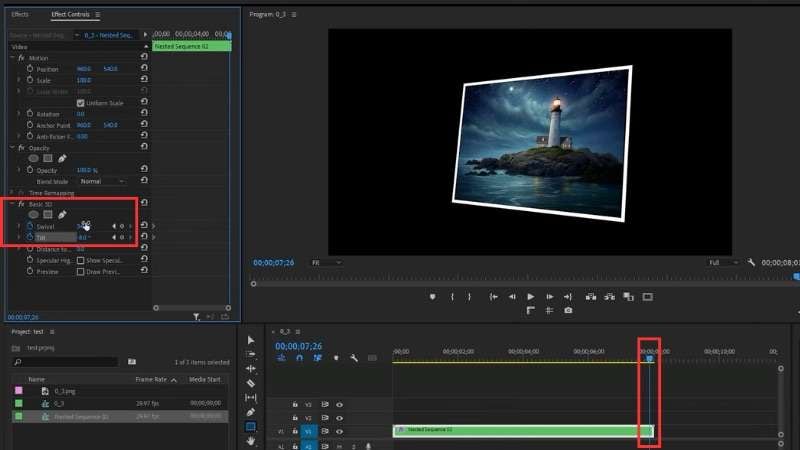Click the Project panel search field
Screen dimensions: 800x450
point(65,361)
